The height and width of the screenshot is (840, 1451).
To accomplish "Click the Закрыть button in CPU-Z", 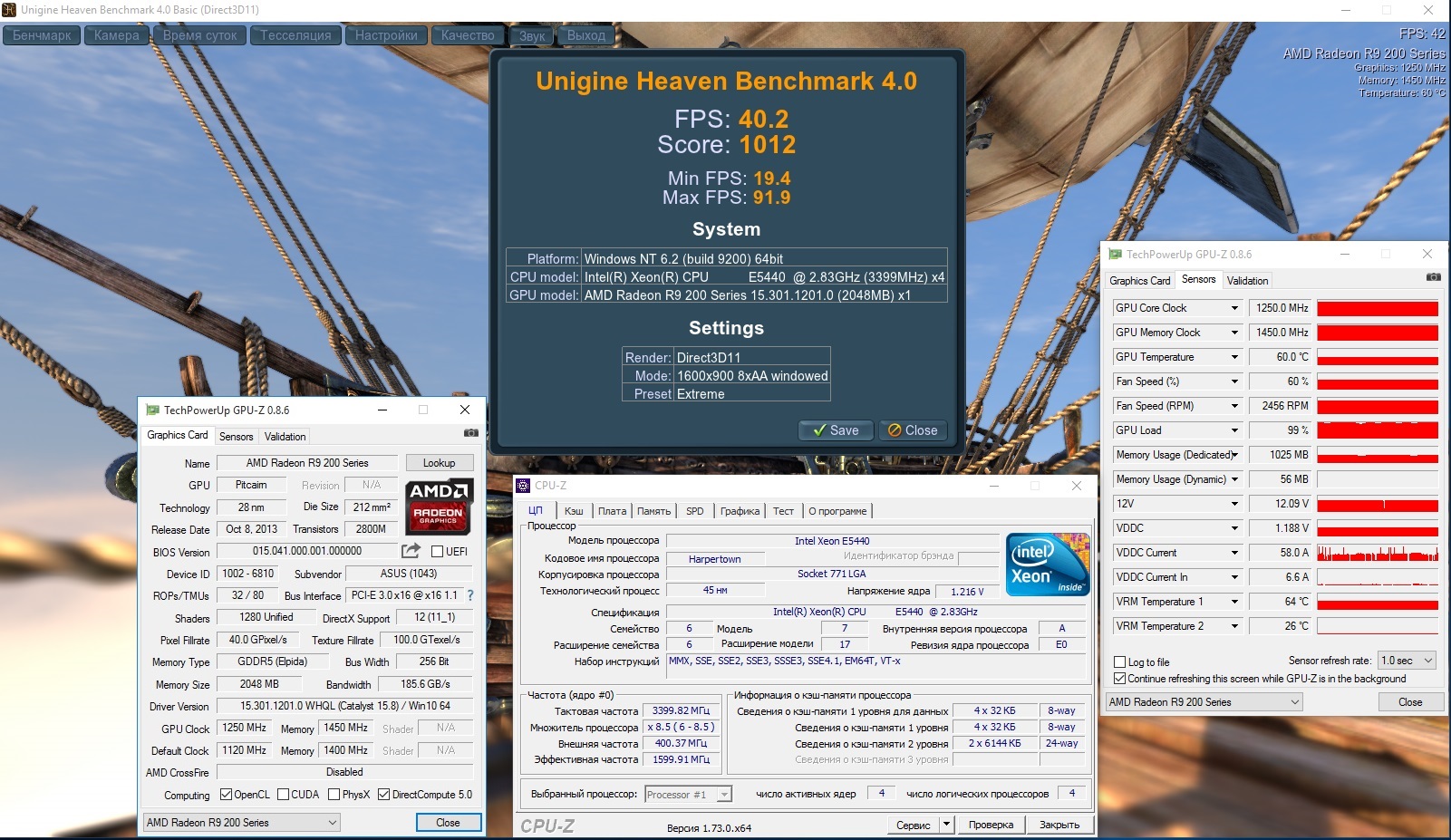I will pos(1059,825).
